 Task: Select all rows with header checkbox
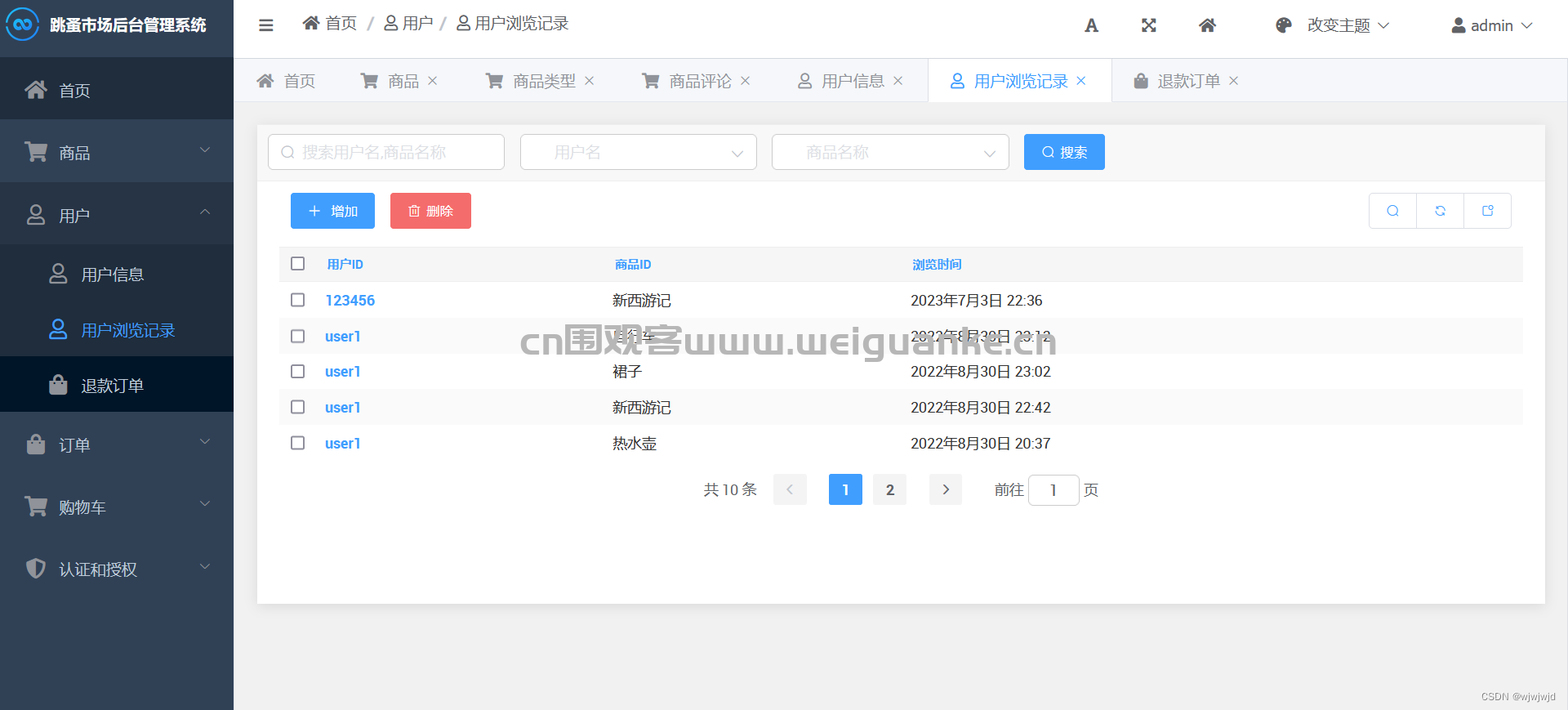click(x=297, y=264)
